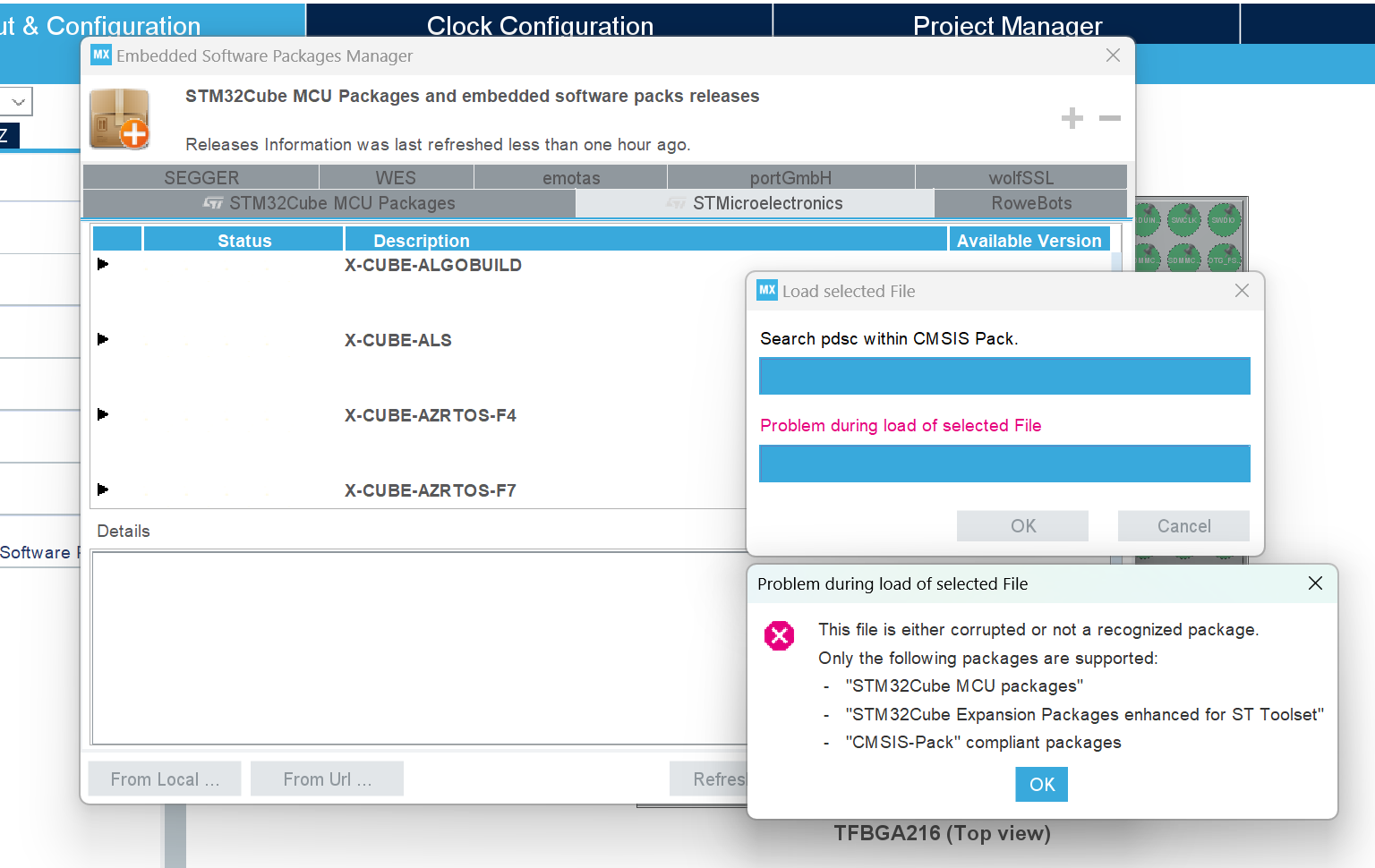1375x868 pixels.
Task: Switch to the RoweBots tab
Action: 1029,203
